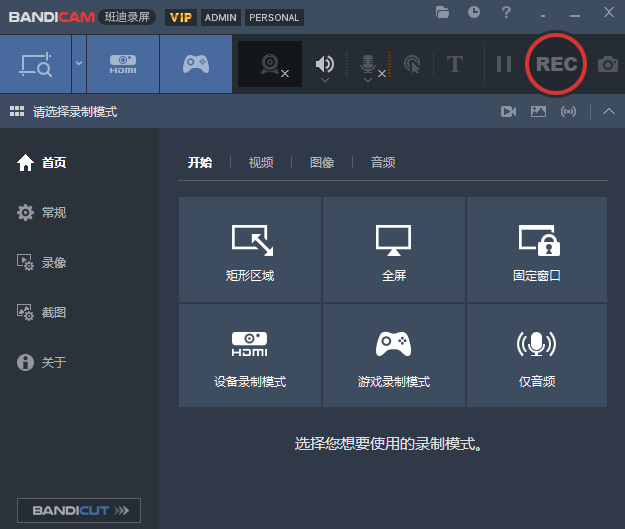625x529 pixels.
Task: Expand speaker settings arrow
Action: pos(325,80)
